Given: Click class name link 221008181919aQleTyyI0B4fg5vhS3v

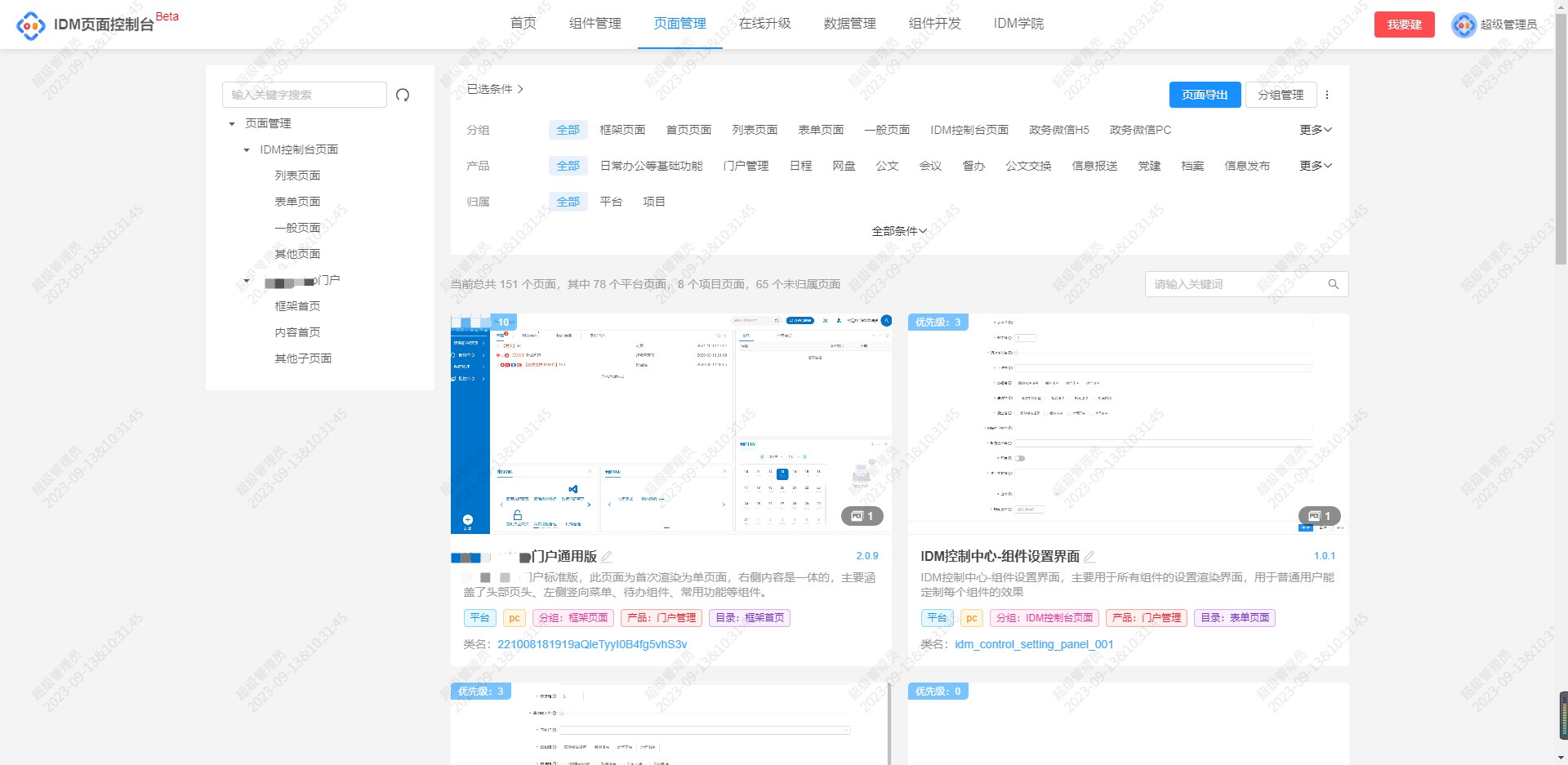Looking at the screenshot, I should 592,644.
